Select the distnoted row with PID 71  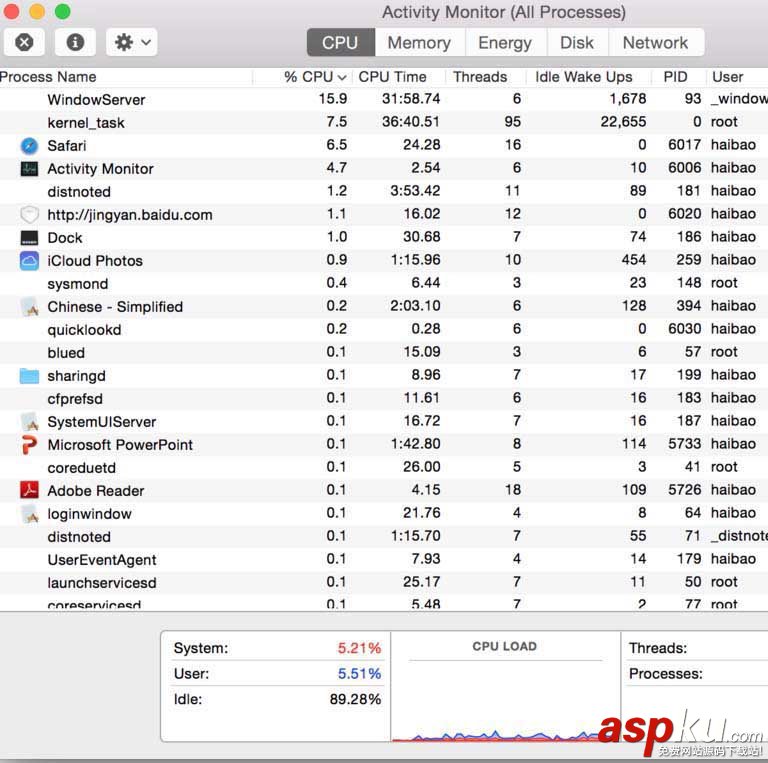[384, 537]
